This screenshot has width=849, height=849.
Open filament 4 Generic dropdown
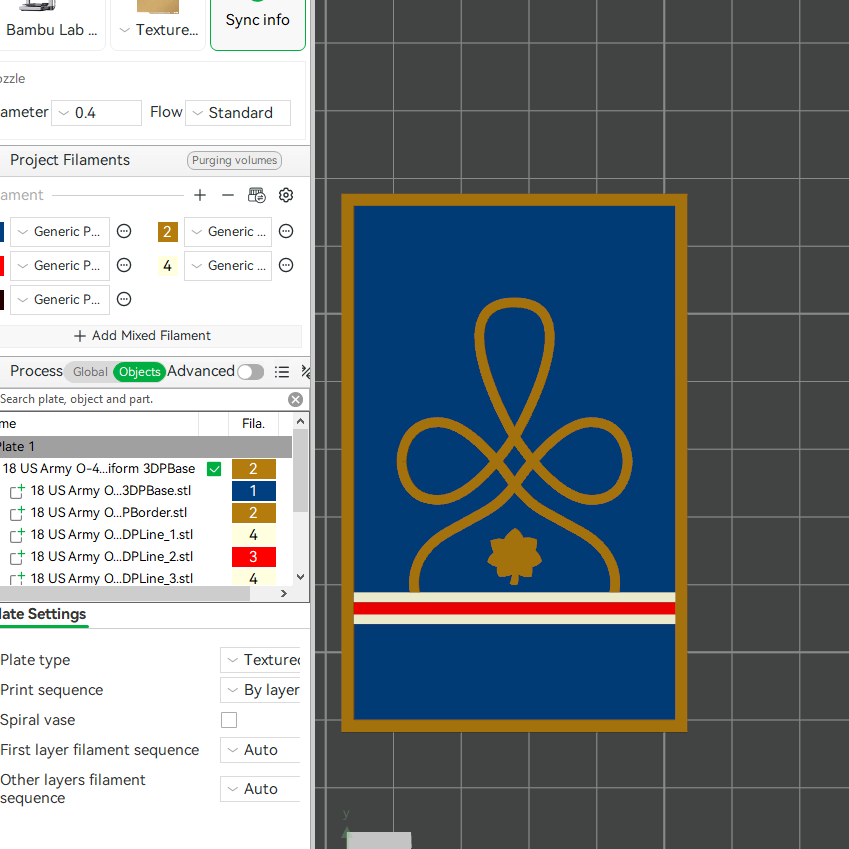(228, 266)
